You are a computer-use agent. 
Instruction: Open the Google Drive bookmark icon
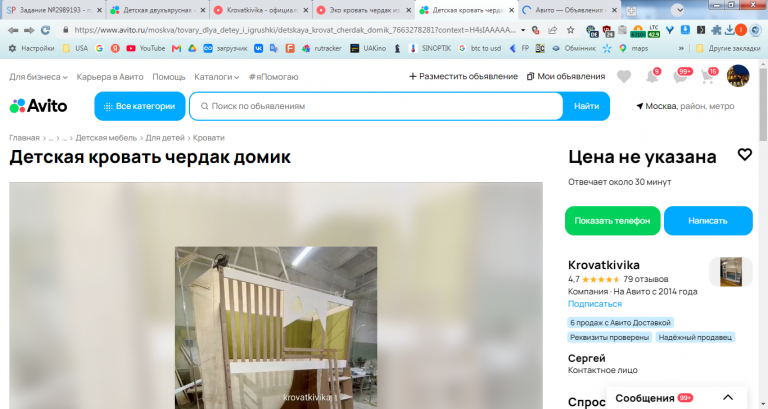[x=192, y=48]
